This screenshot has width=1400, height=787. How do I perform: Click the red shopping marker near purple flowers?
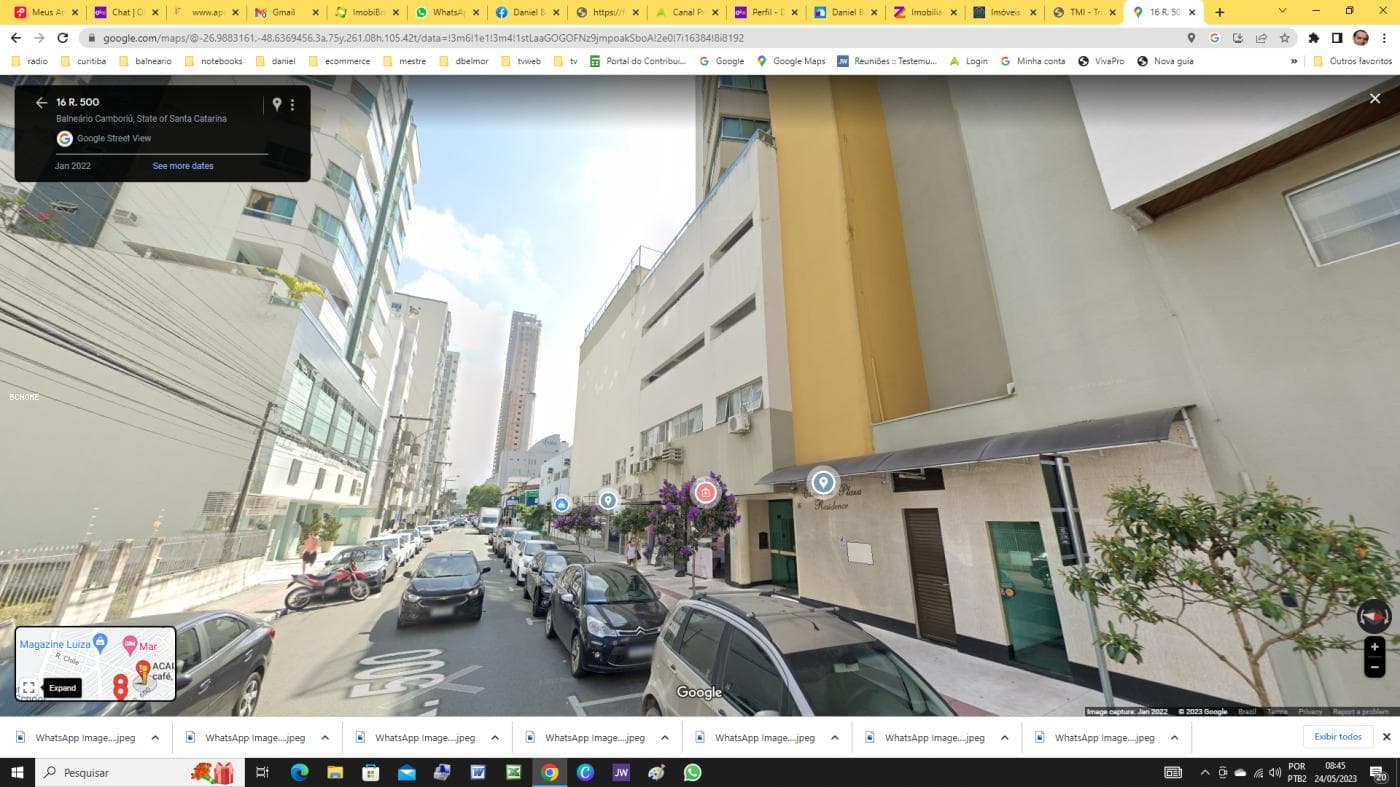706,492
